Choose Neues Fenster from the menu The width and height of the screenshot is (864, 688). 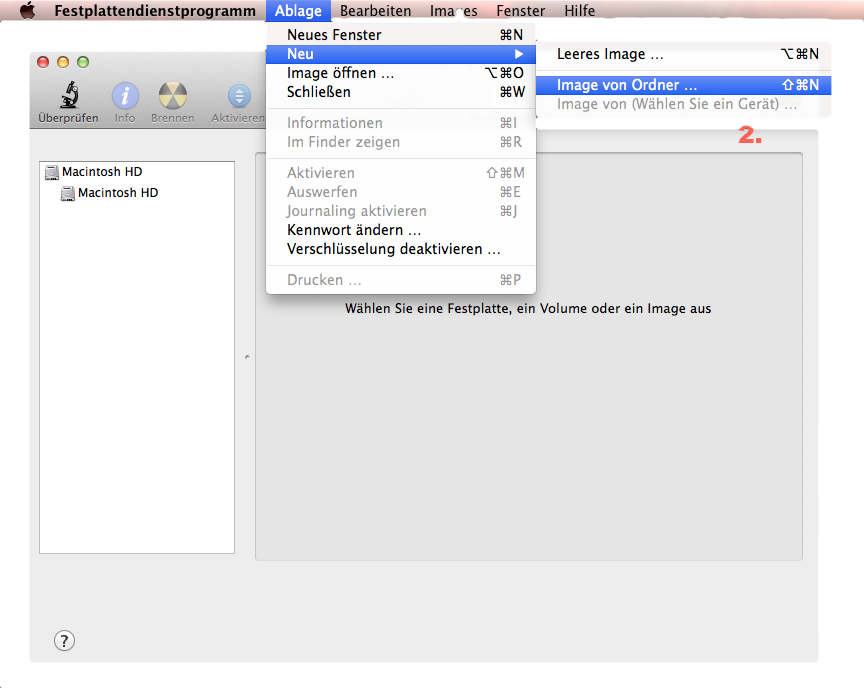(x=401, y=35)
